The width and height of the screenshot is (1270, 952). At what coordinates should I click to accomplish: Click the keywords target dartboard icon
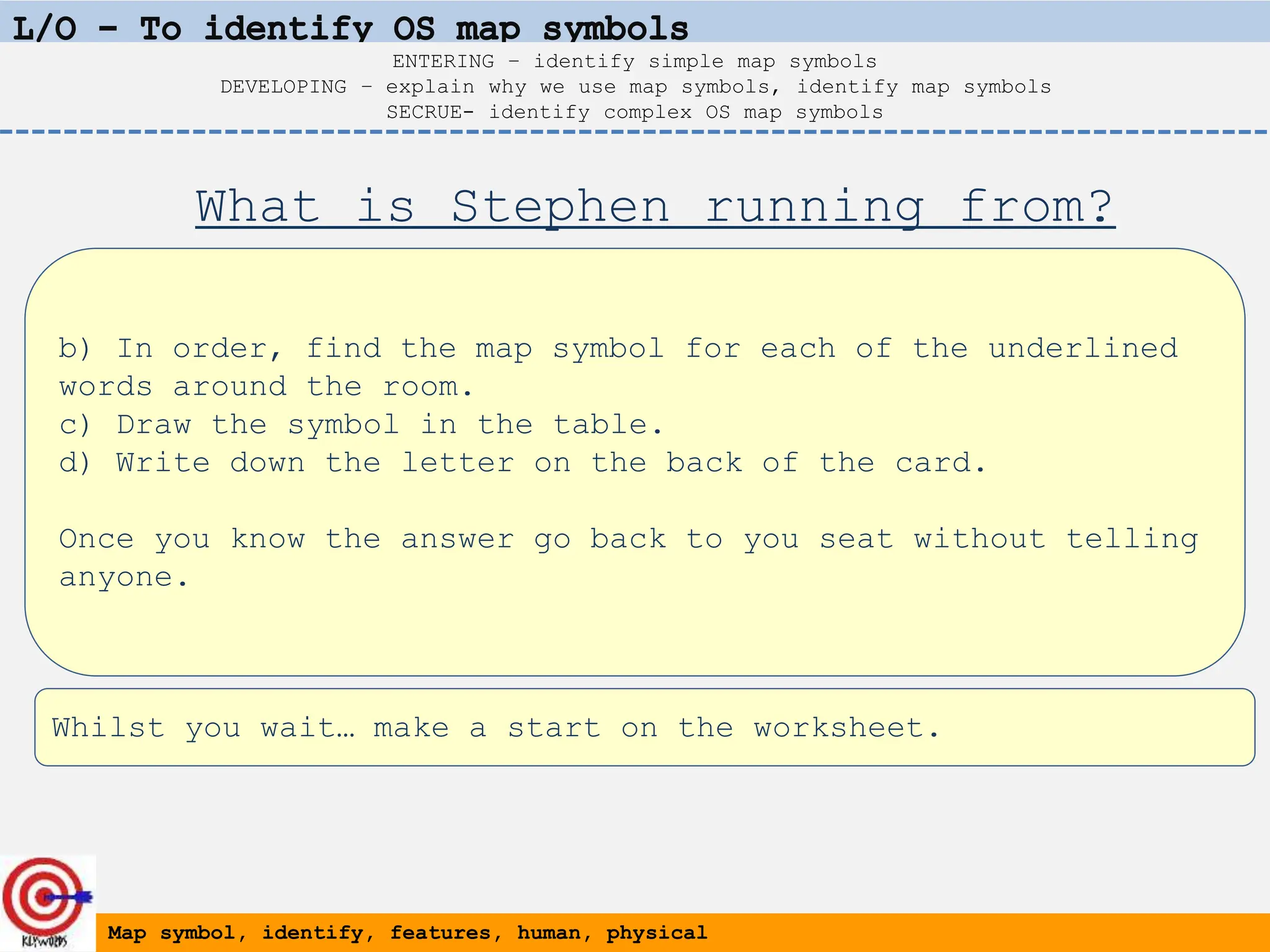pos(48,903)
